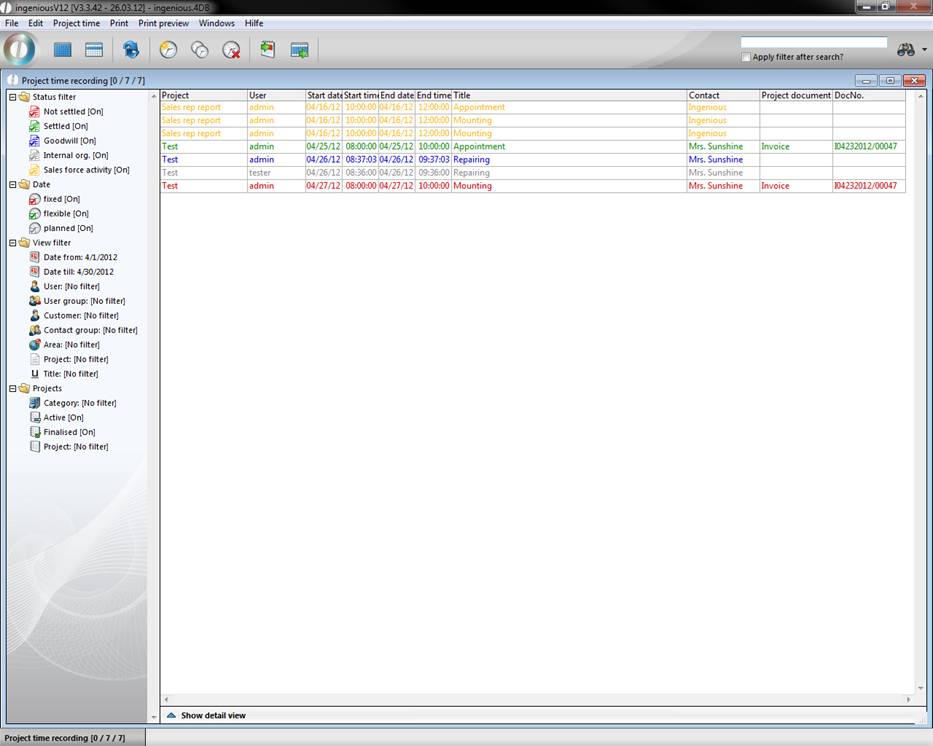The height and width of the screenshot is (746, 933).
Task: Click the yellow clock toolbar icon
Action: pyautogui.click(x=168, y=49)
